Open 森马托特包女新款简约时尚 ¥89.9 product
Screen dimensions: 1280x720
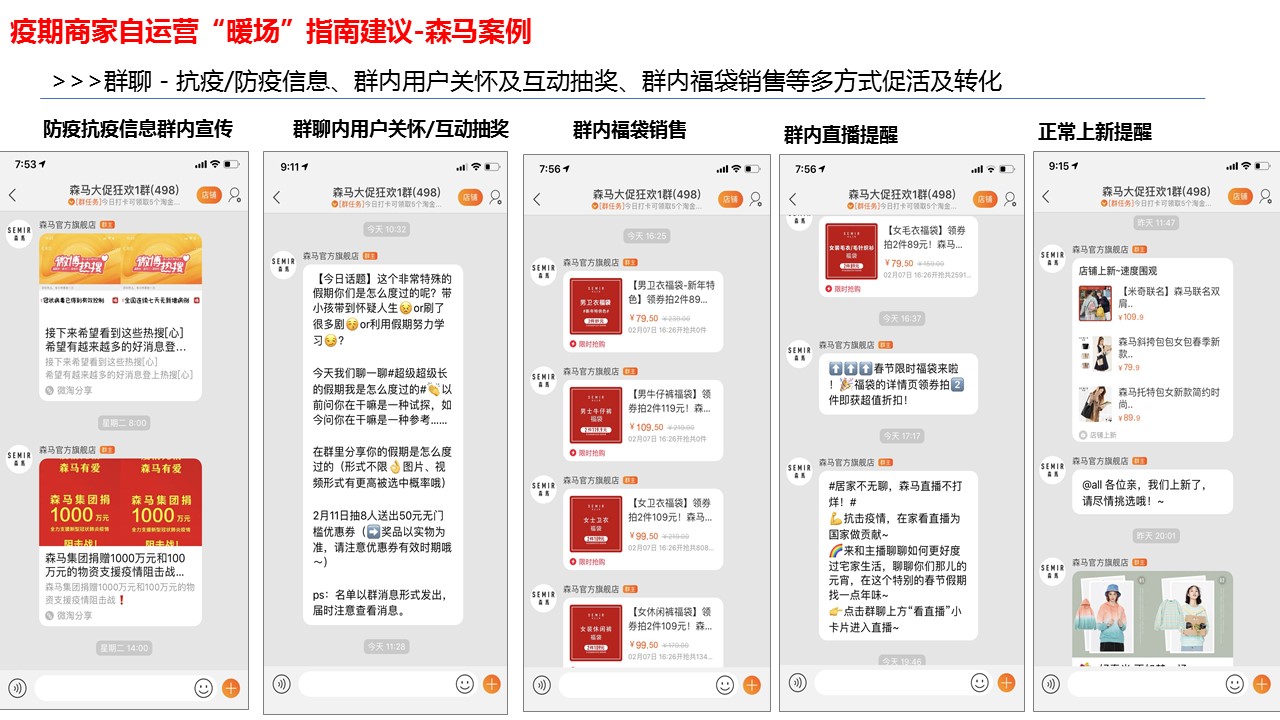coord(1152,404)
